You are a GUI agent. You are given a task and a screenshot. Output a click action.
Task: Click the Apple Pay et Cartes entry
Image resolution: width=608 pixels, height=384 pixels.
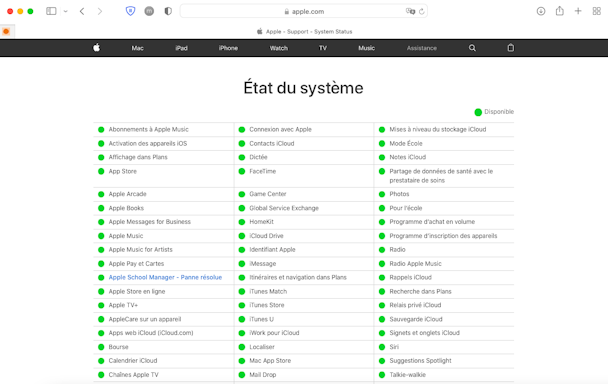pos(136,263)
